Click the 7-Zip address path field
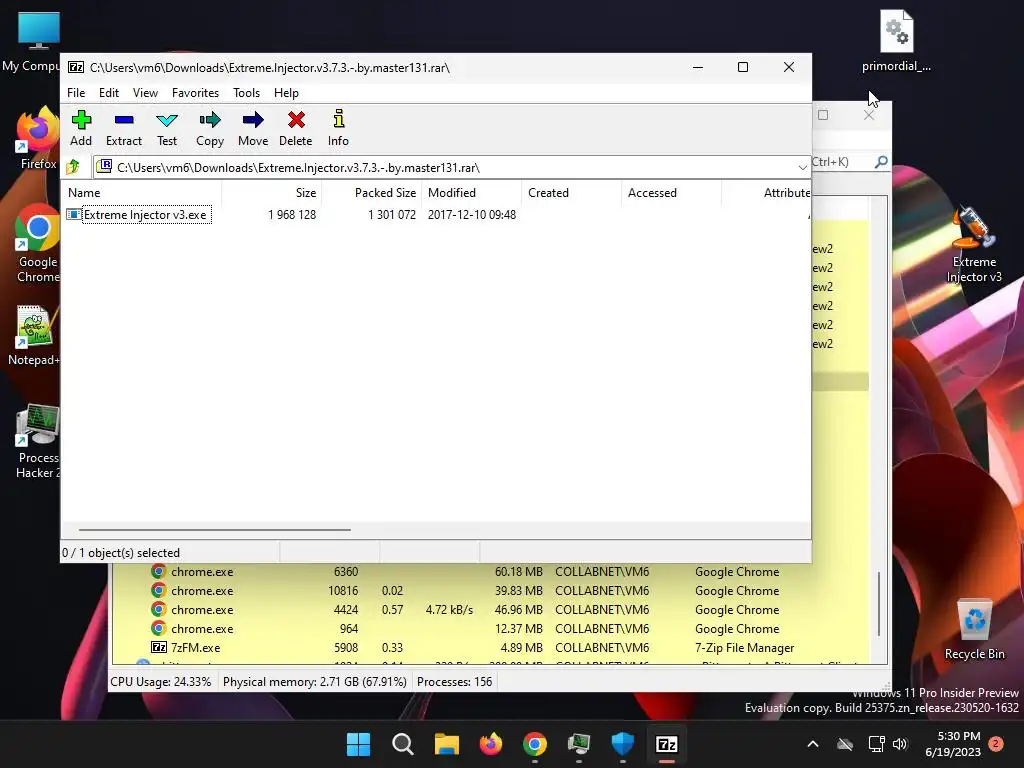Screen dimensions: 1024x768 point(451,168)
